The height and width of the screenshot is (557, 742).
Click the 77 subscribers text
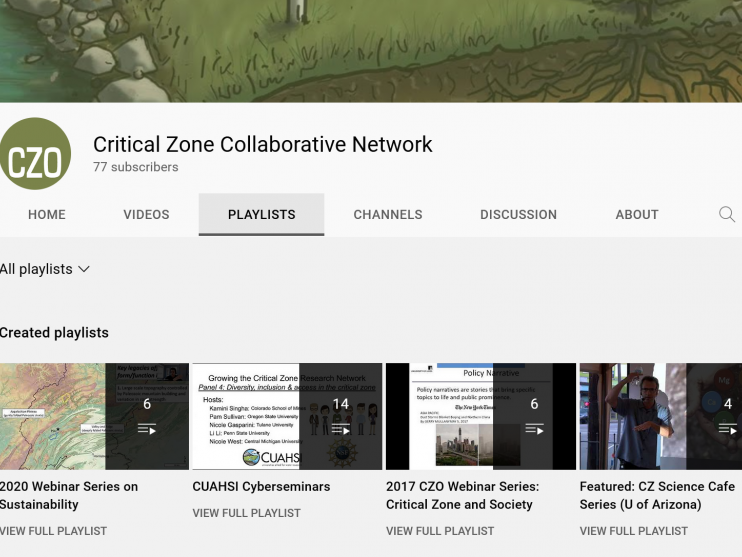136,167
